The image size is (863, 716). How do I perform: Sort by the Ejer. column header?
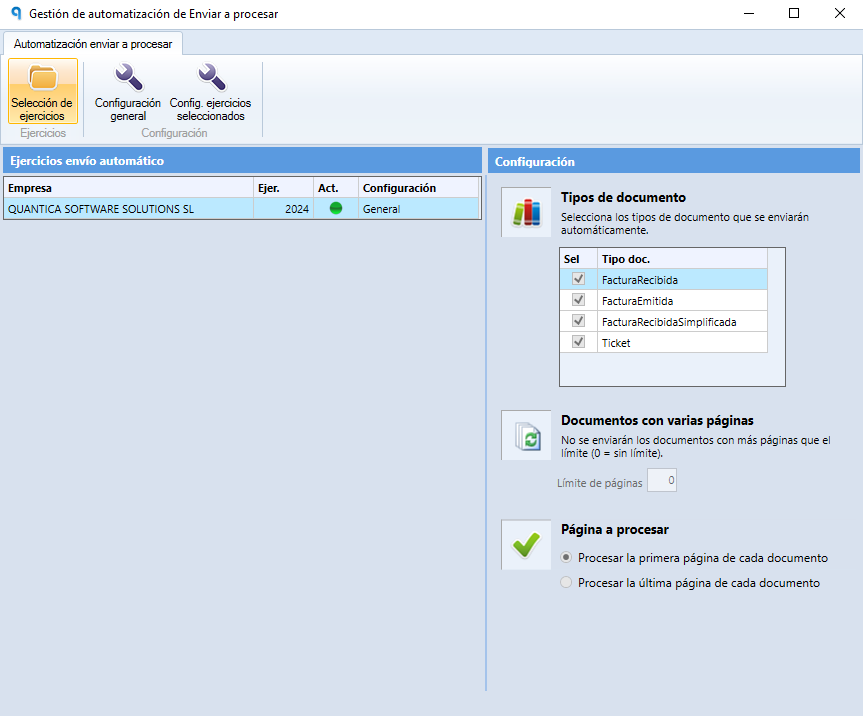point(283,188)
